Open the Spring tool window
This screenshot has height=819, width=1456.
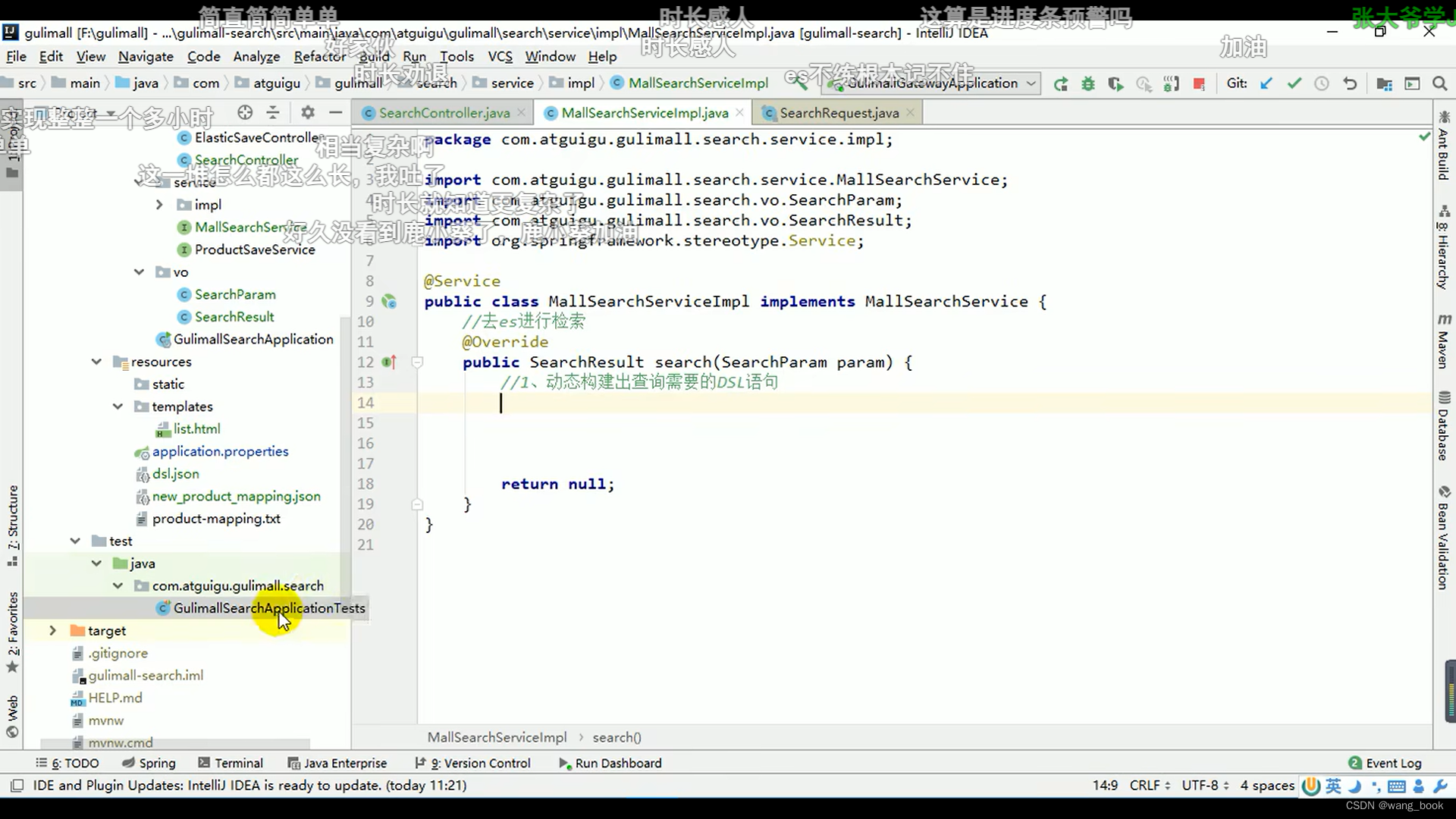[x=149, y=763]
